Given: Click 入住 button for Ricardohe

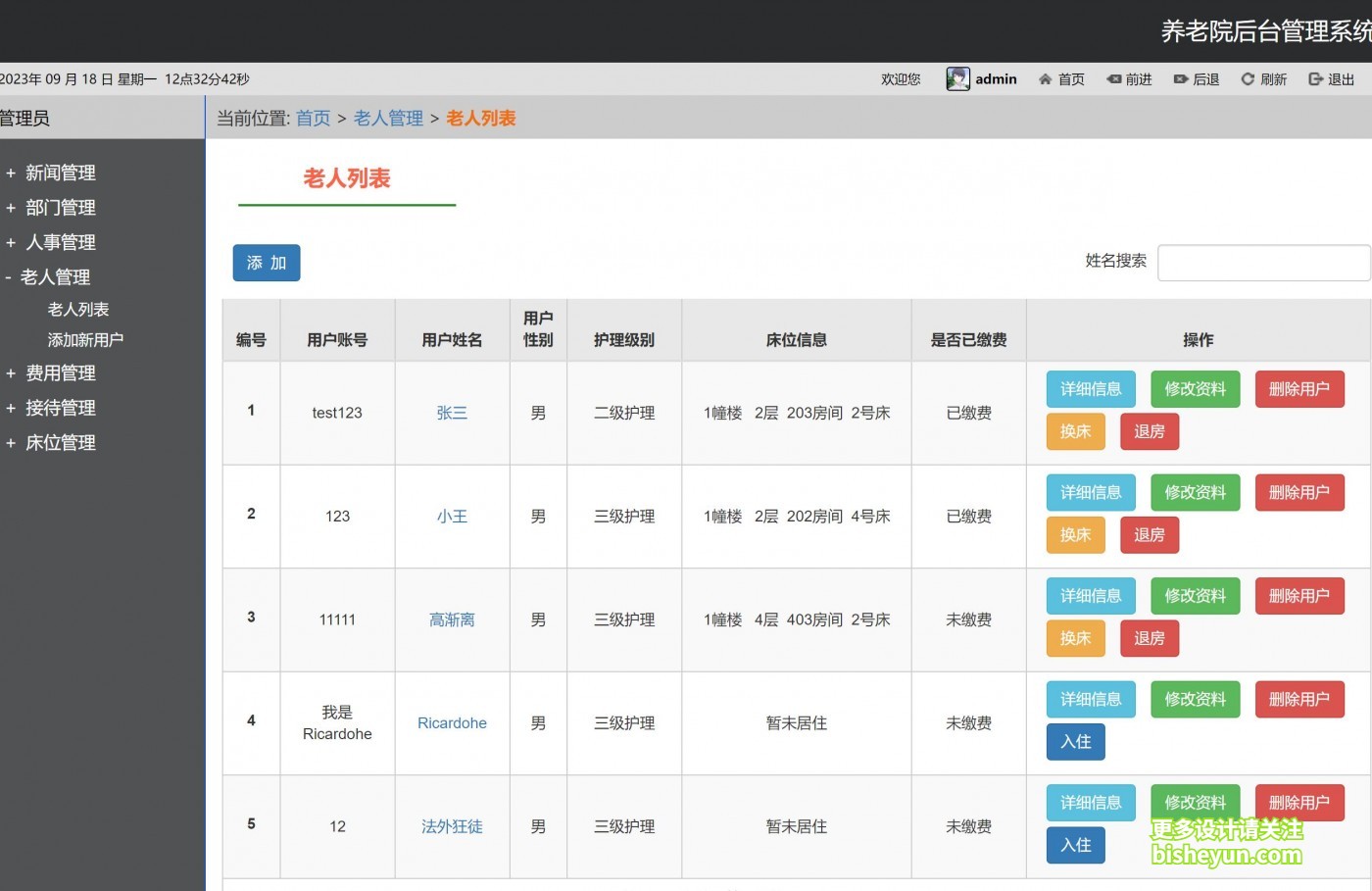Looking at the screenshot, I should click(x=1075, y=742).
